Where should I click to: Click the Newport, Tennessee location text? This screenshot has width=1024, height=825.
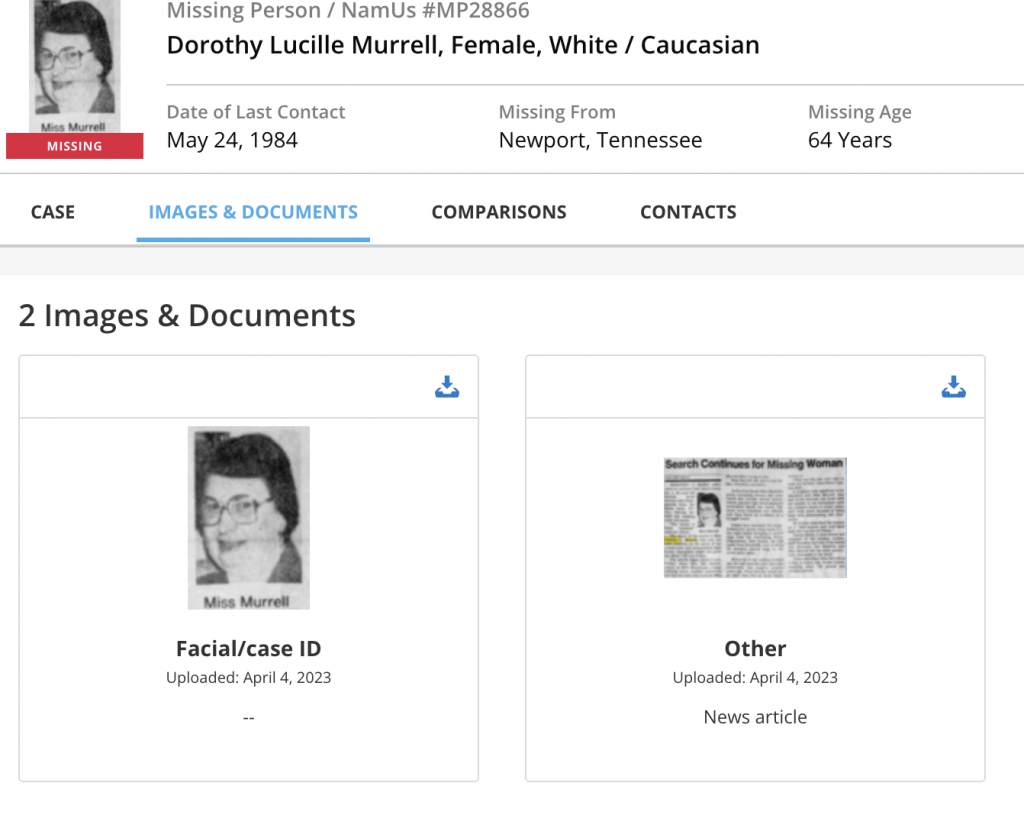[x=600, y=140]
